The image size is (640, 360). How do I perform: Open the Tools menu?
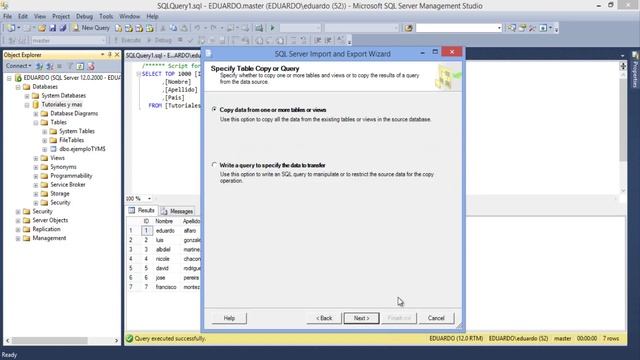click(106, 16)
